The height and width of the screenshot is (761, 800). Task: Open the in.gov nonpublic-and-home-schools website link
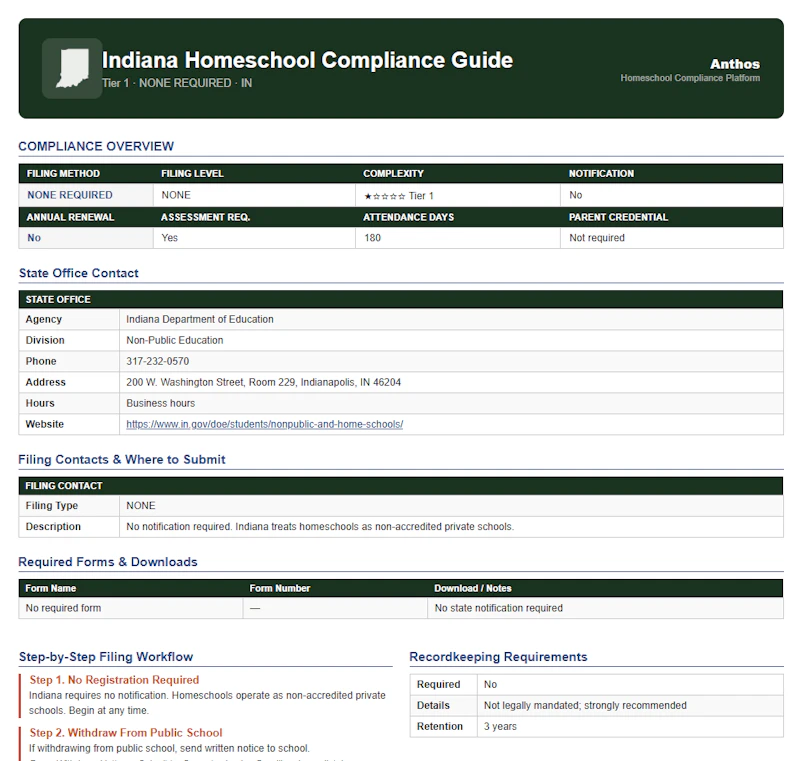[x=264, y=424]
